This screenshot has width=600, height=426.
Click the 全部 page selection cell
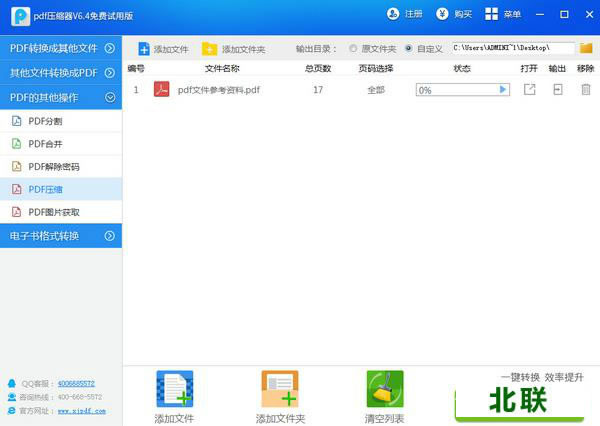coord(376,90)
